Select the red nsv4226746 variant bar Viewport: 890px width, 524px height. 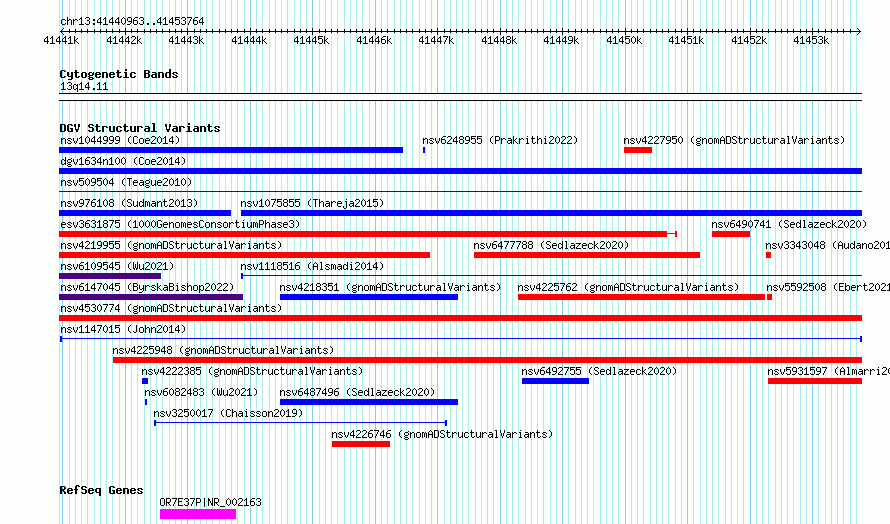(361, 445)
